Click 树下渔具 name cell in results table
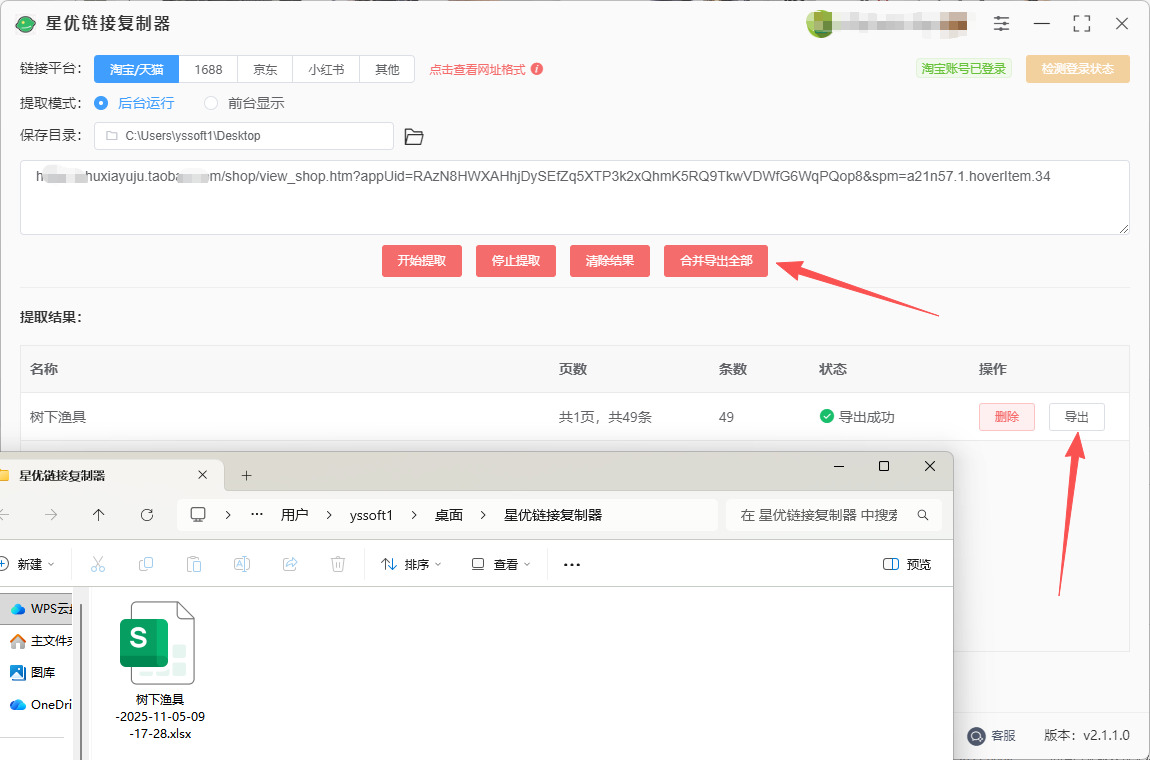 [x=58, y=417]
